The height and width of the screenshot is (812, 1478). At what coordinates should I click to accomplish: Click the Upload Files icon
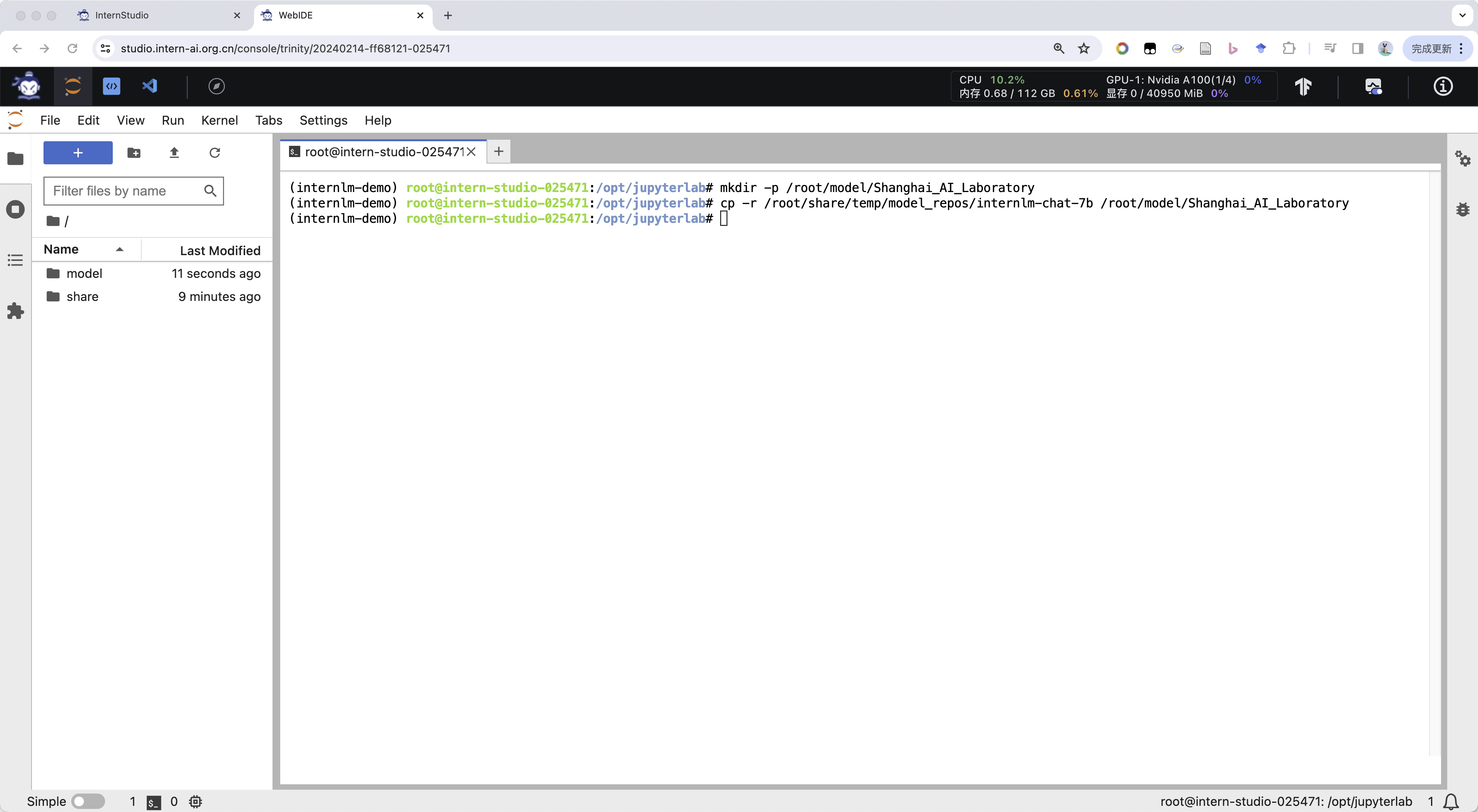click(x=174, y=153)
